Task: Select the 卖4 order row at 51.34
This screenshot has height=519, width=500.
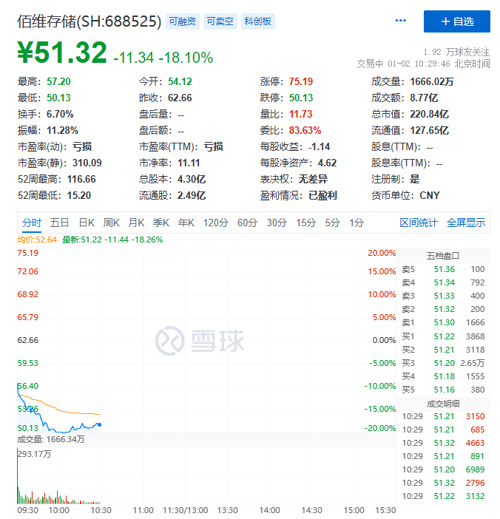Action: (x=443, y=283)
